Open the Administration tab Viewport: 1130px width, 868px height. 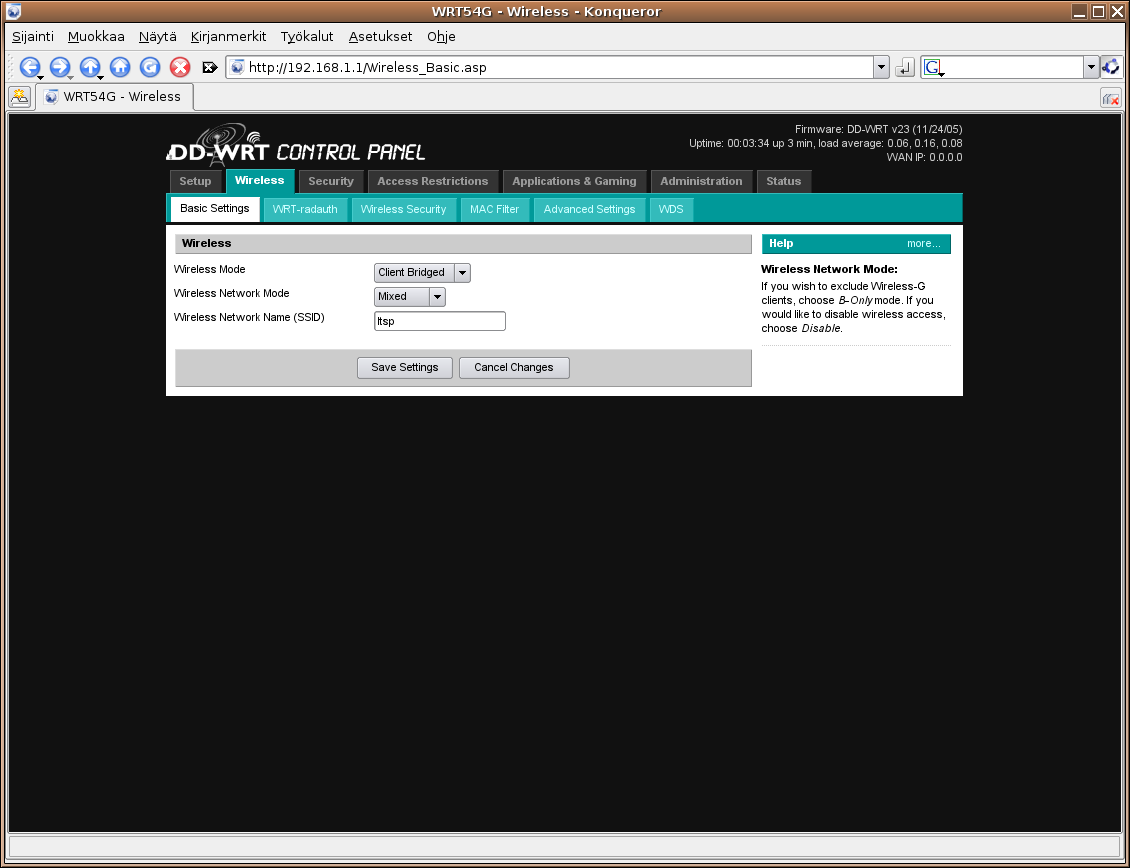[701, 181]
